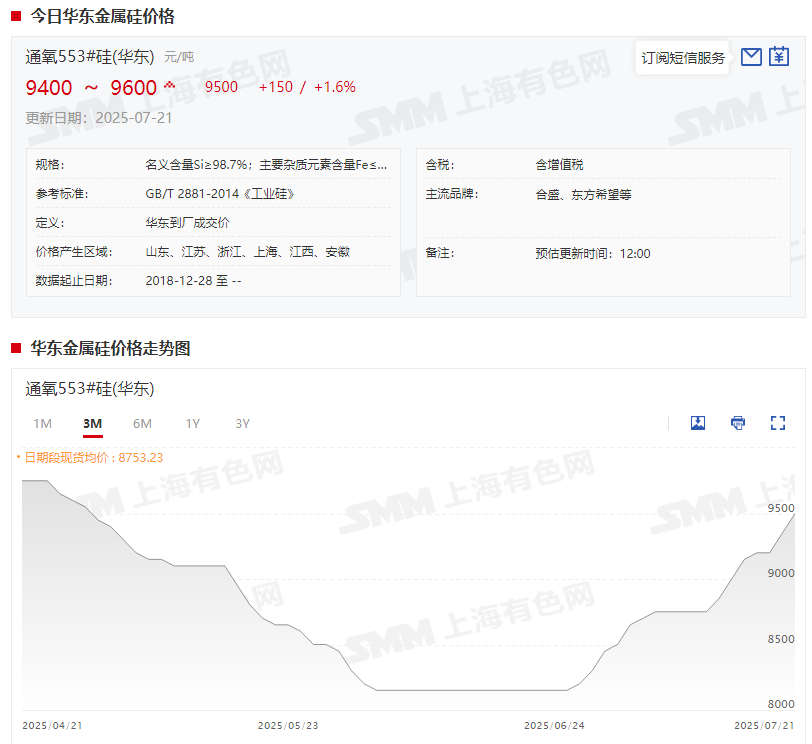The height and width of the screenshot is (744, 812).
Task: Click the 订阅短信服务 tooltip button
Action: point(683,58)
